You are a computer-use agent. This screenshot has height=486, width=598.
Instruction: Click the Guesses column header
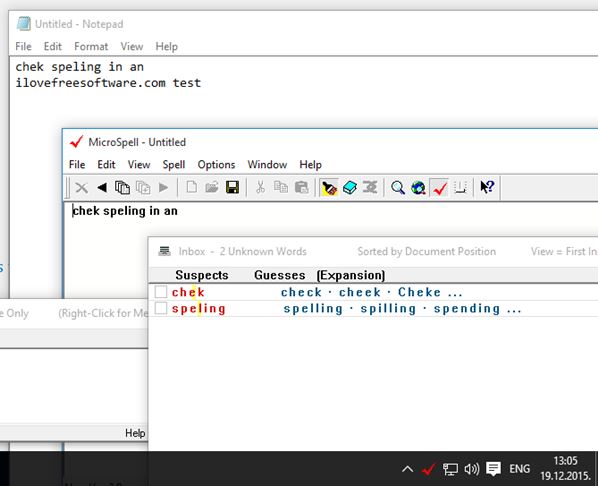[280, 275]
